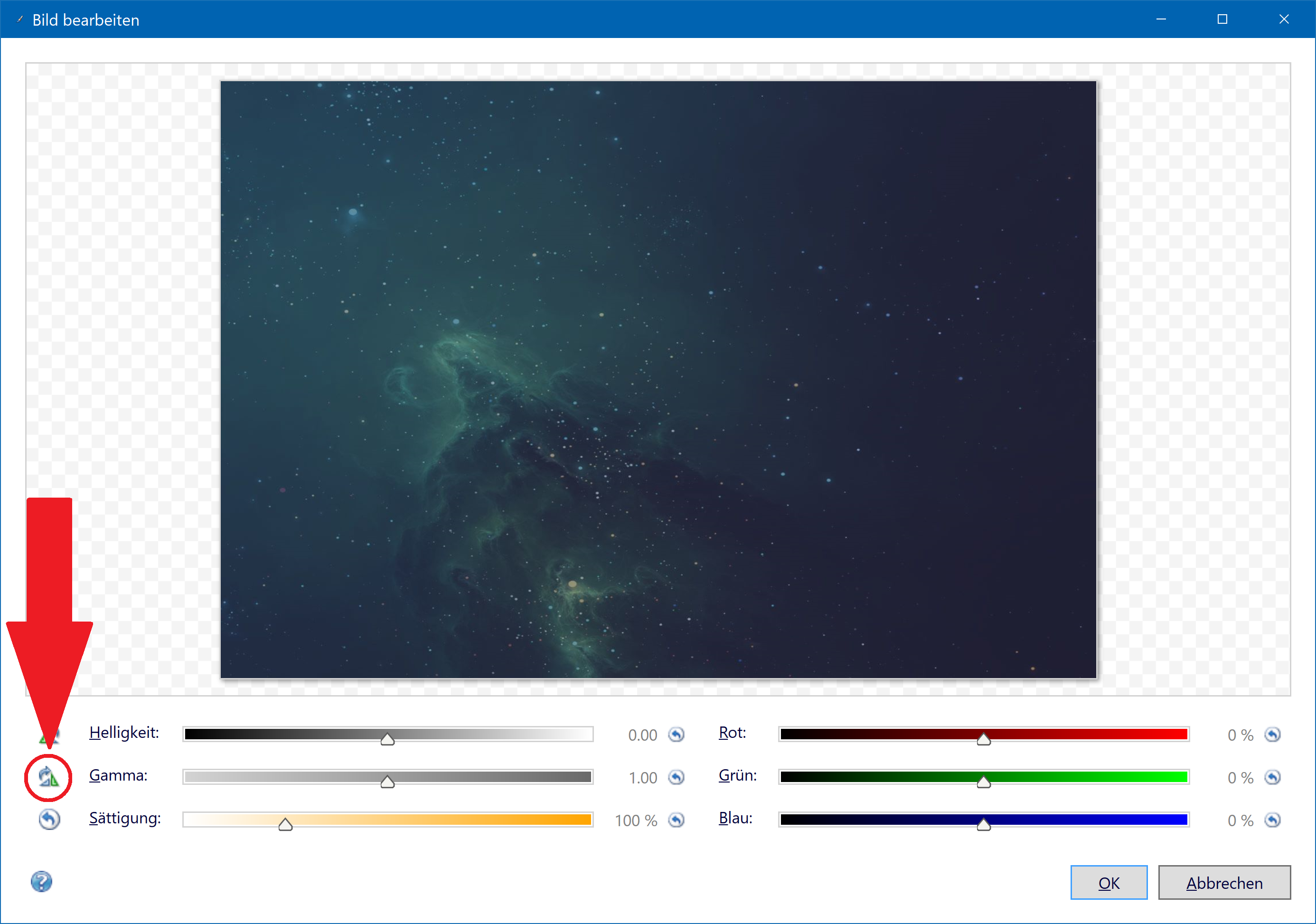Viewport: 1316px width, 924px height.
Task: Click the Gamma value 1.00
Action: click(x=642, y=778)
